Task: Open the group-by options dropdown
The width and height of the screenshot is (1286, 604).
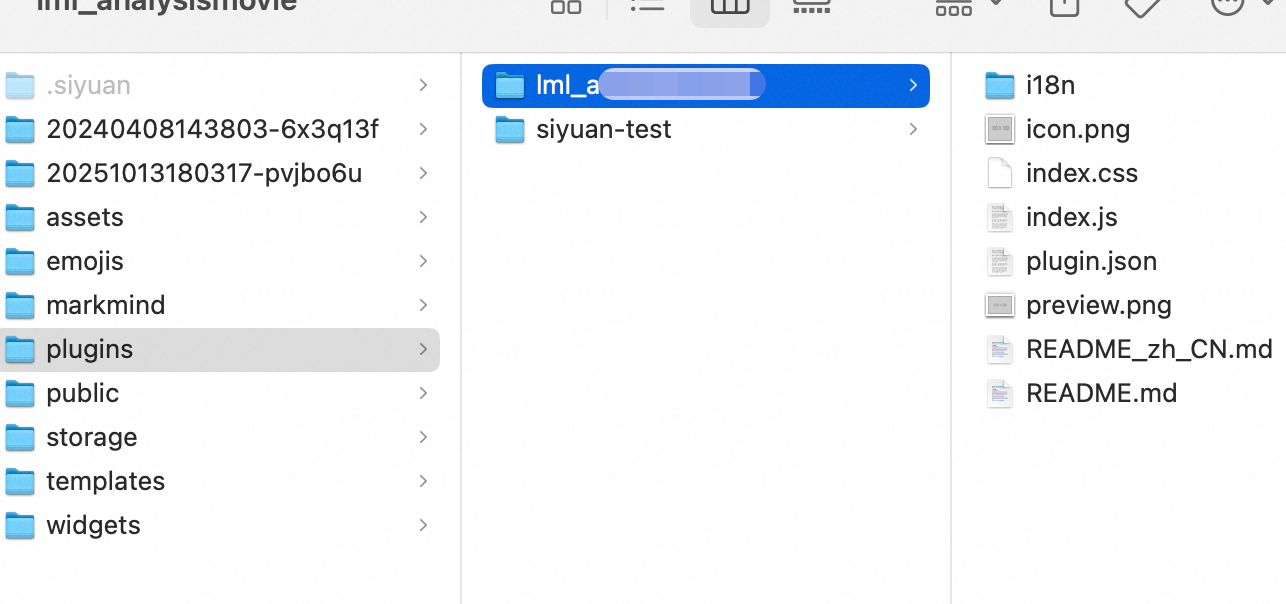Action: [968, 6]
